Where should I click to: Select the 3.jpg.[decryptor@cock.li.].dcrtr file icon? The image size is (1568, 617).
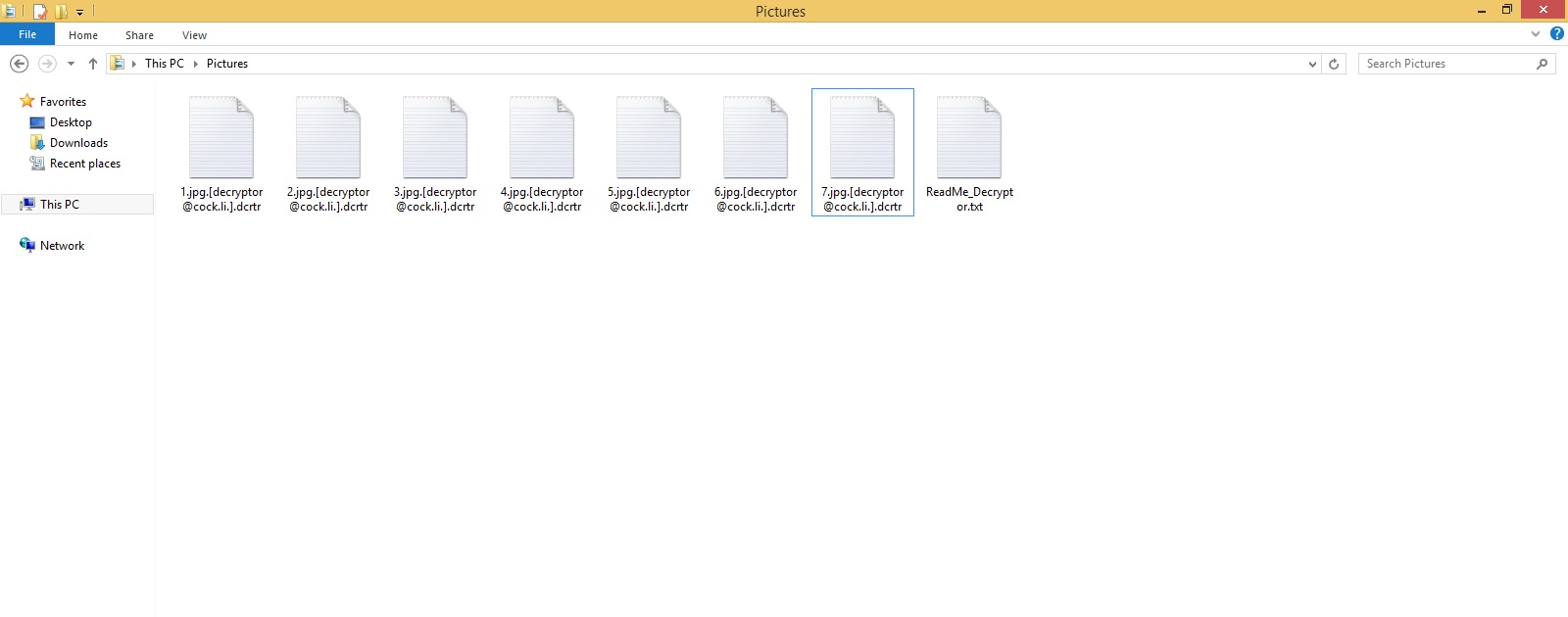(x=435, y=137)
